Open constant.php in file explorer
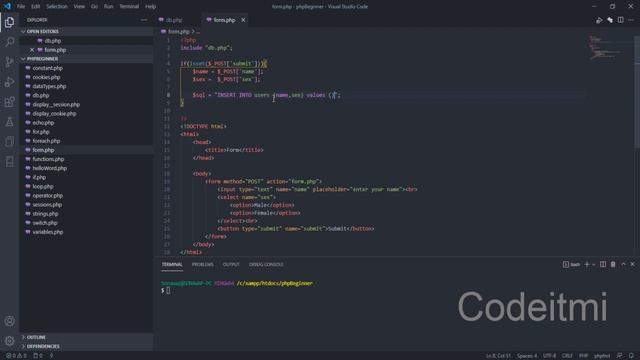 click(47, 68)
